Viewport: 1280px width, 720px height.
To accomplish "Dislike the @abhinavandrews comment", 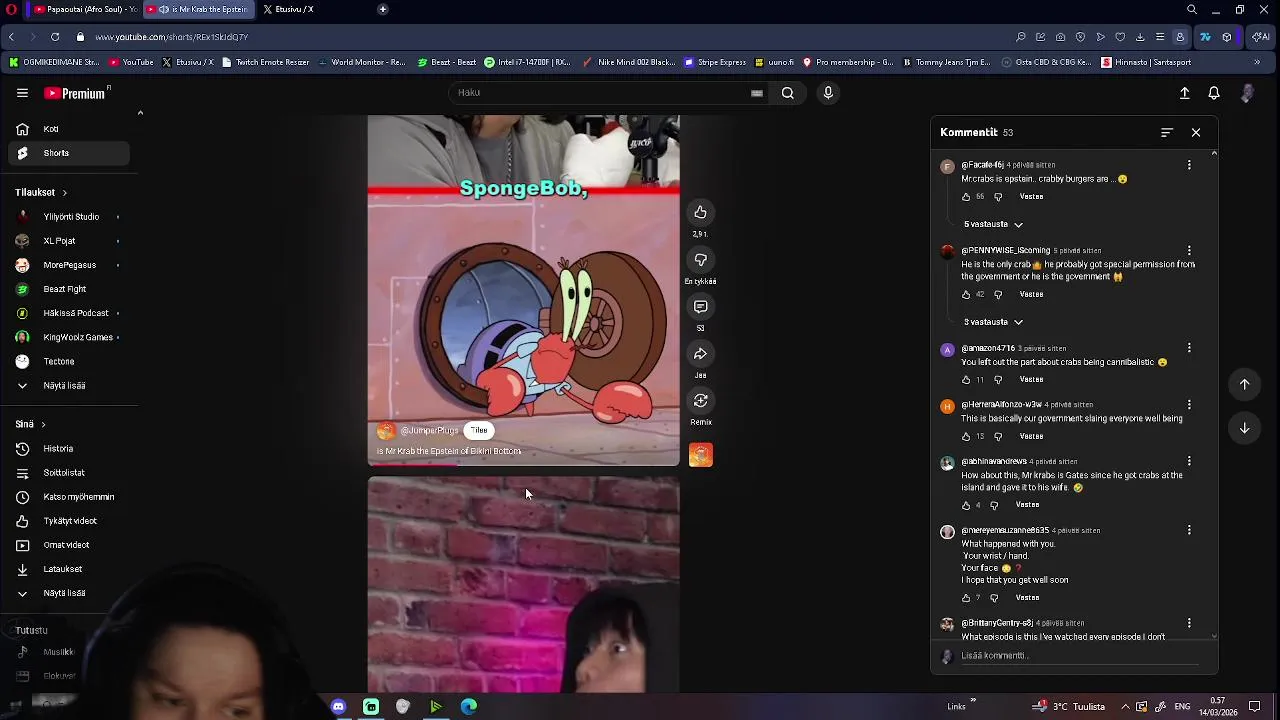I will 994,505.
